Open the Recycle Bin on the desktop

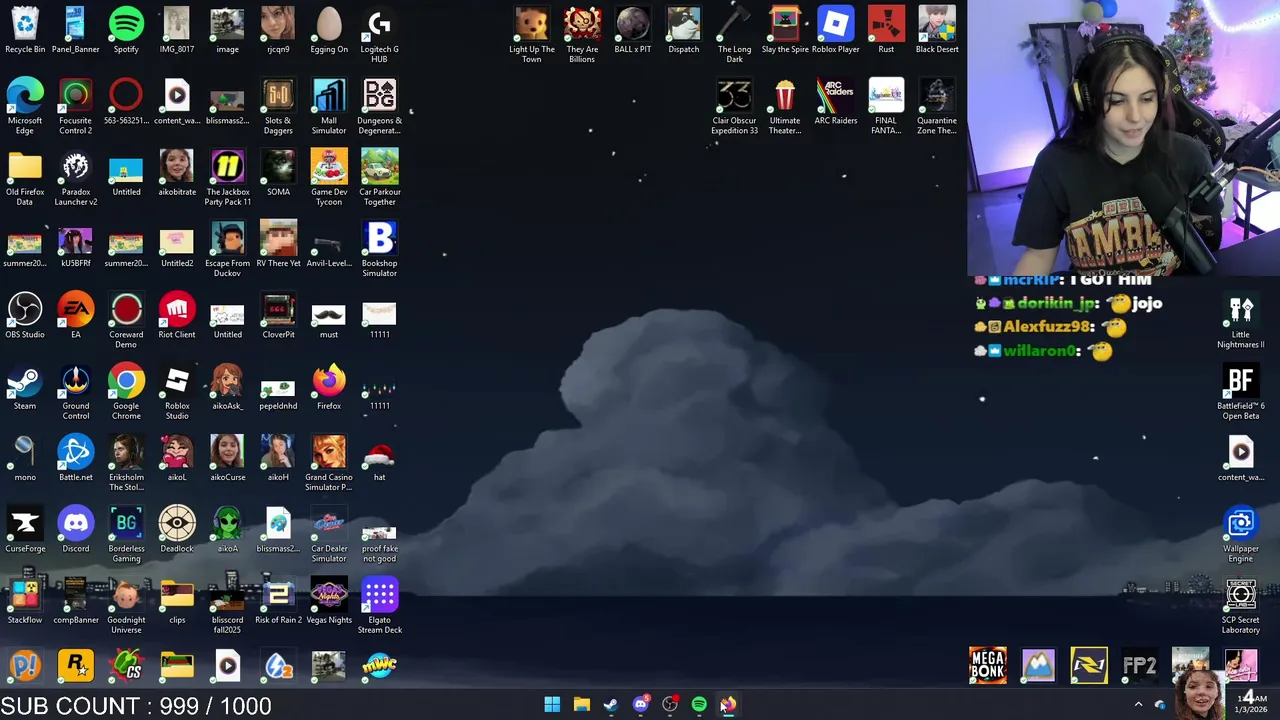25,30
